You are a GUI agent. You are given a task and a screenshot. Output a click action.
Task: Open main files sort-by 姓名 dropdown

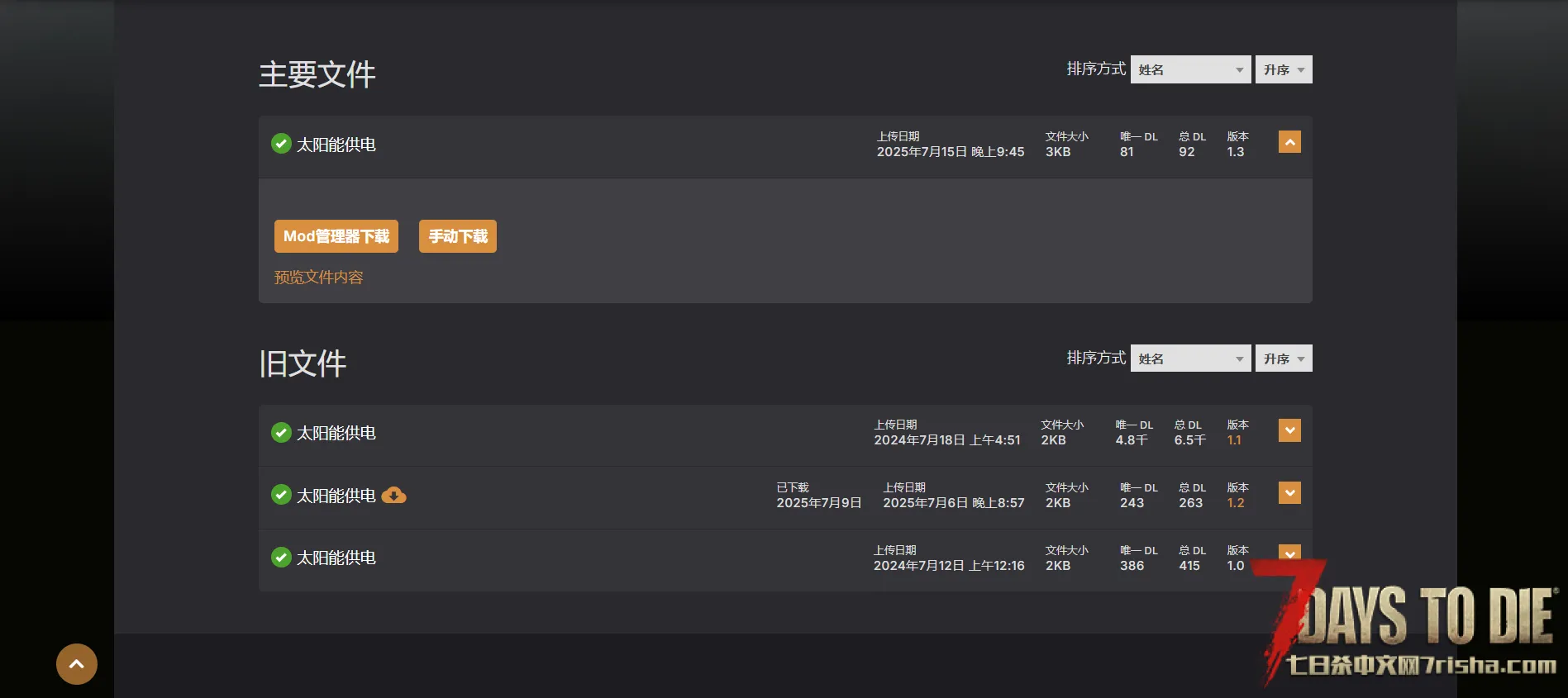coord(1190,69)
